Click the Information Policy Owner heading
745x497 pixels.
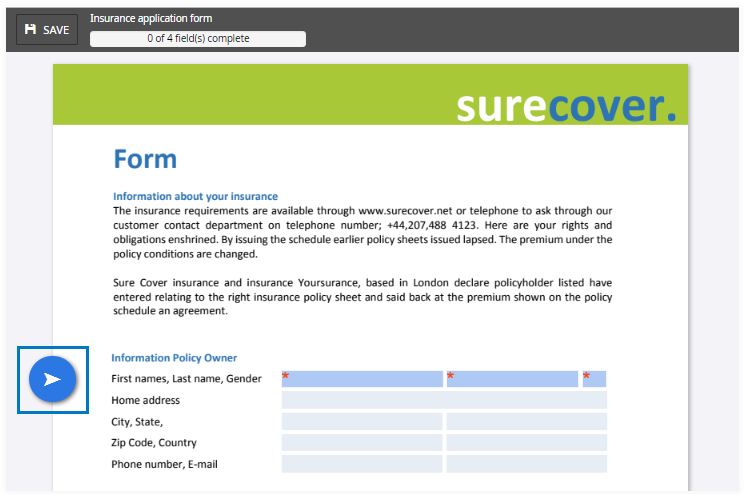(x=174, y=357)
